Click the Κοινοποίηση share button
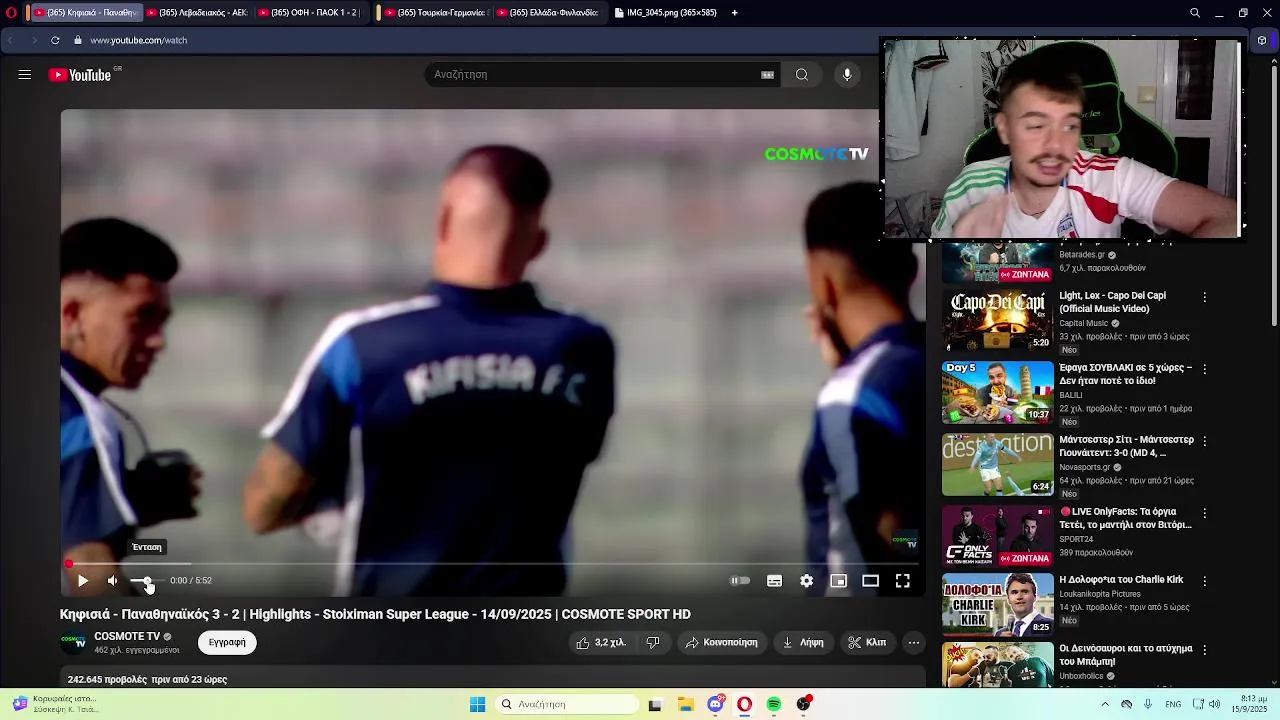Screen dimensions: 1280x720 point(721,642)
